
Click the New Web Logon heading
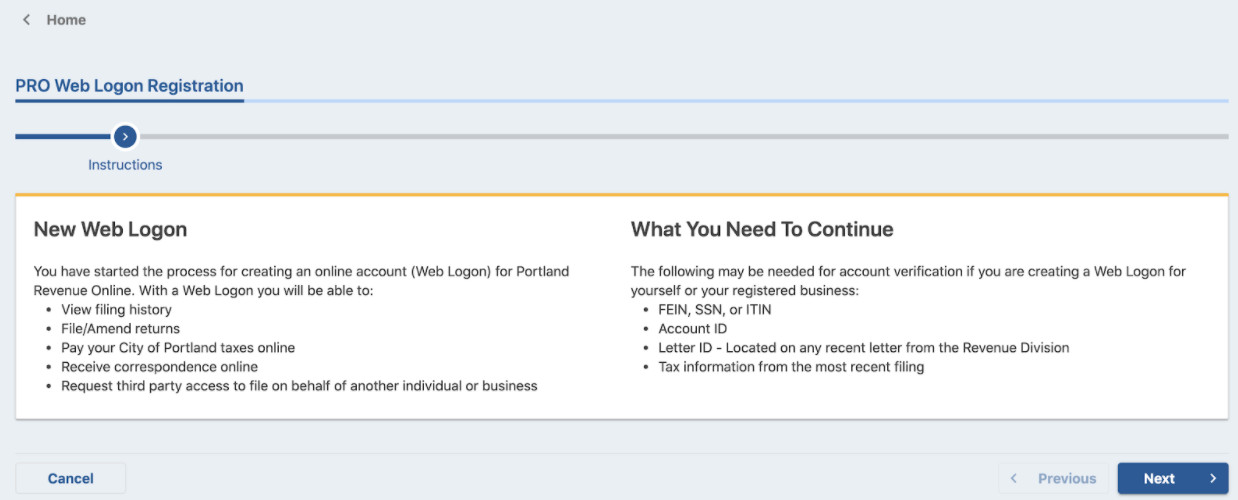click(110, 230)
